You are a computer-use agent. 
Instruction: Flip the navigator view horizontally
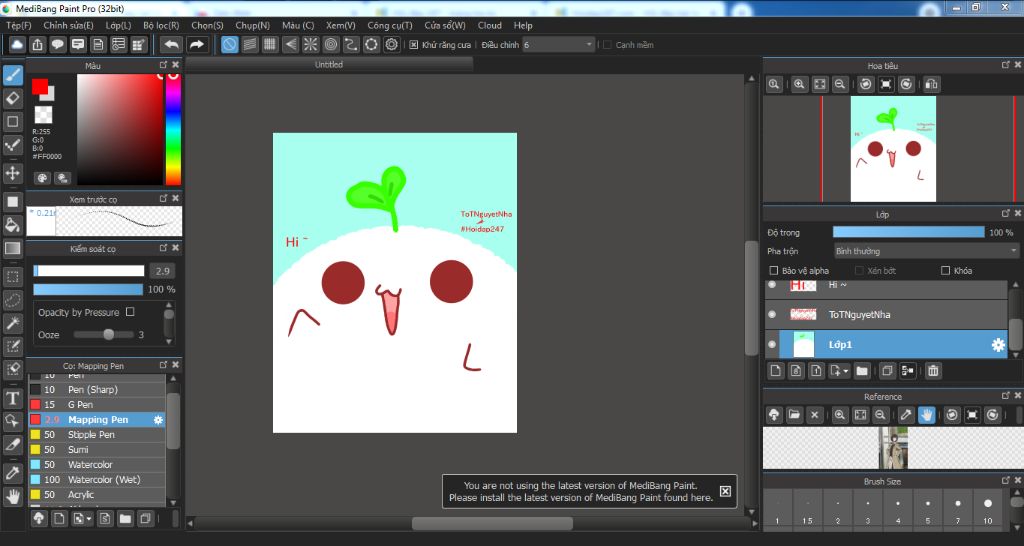931,84
